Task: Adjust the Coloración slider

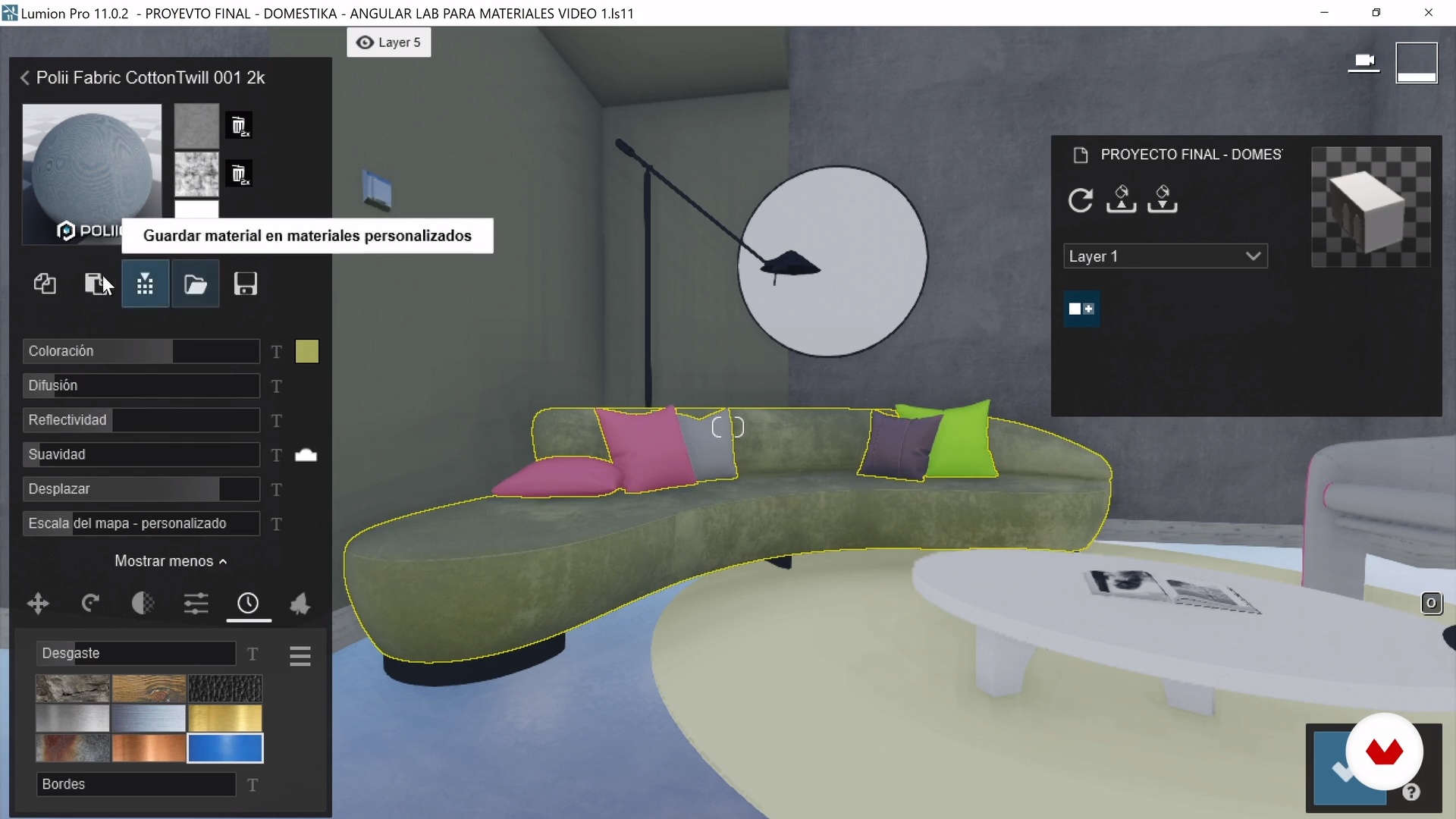Action: point(141,351)
